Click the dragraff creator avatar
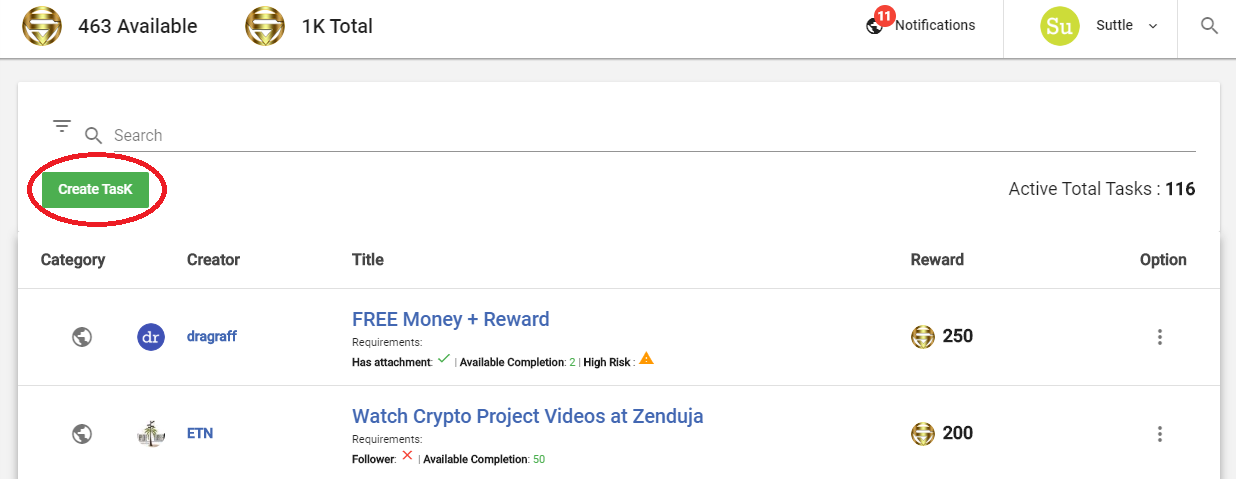Screen dimensions: 1236x479 tap(151, 337)
